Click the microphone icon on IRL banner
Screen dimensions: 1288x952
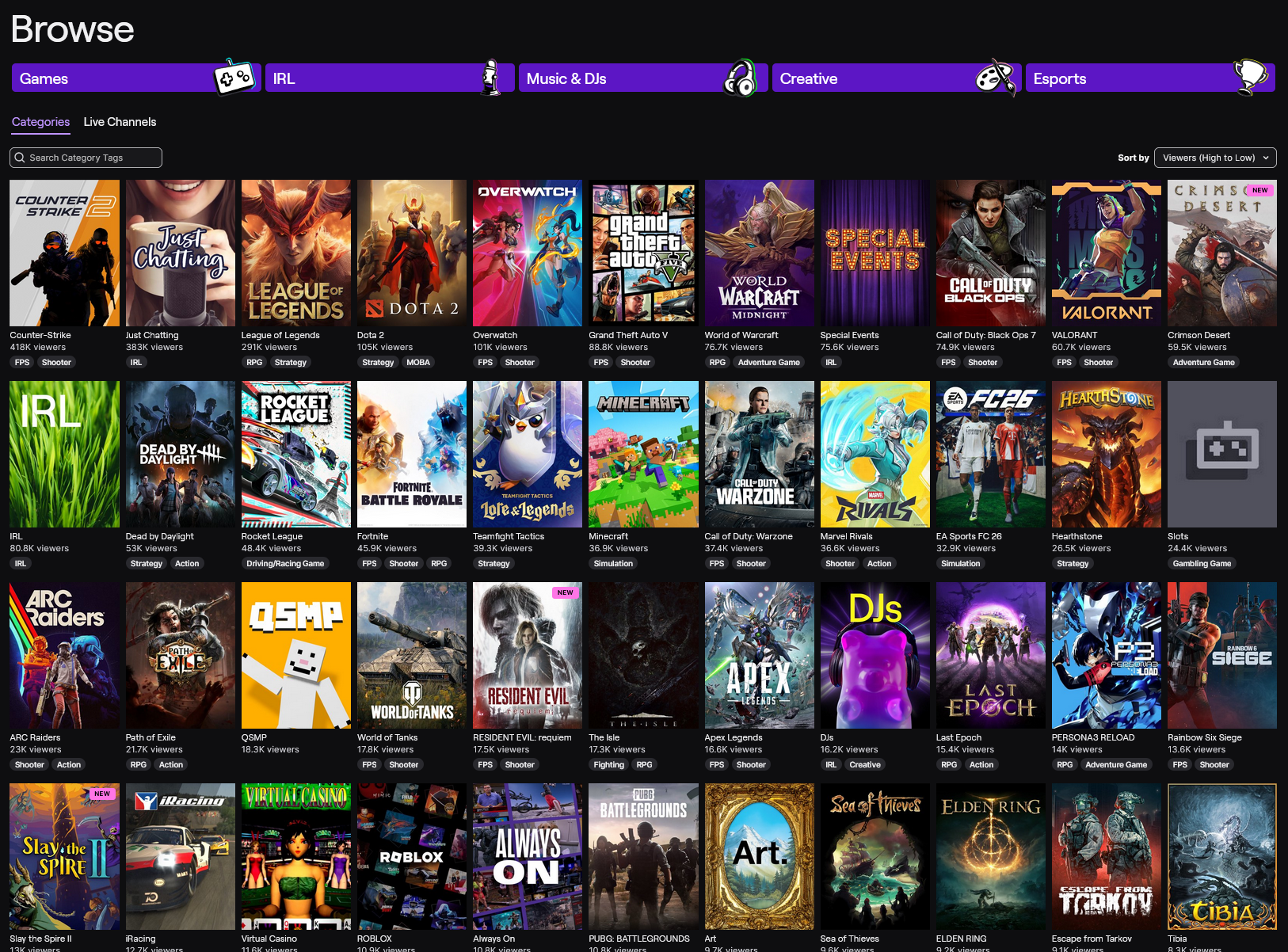click(x=492, y=78)
